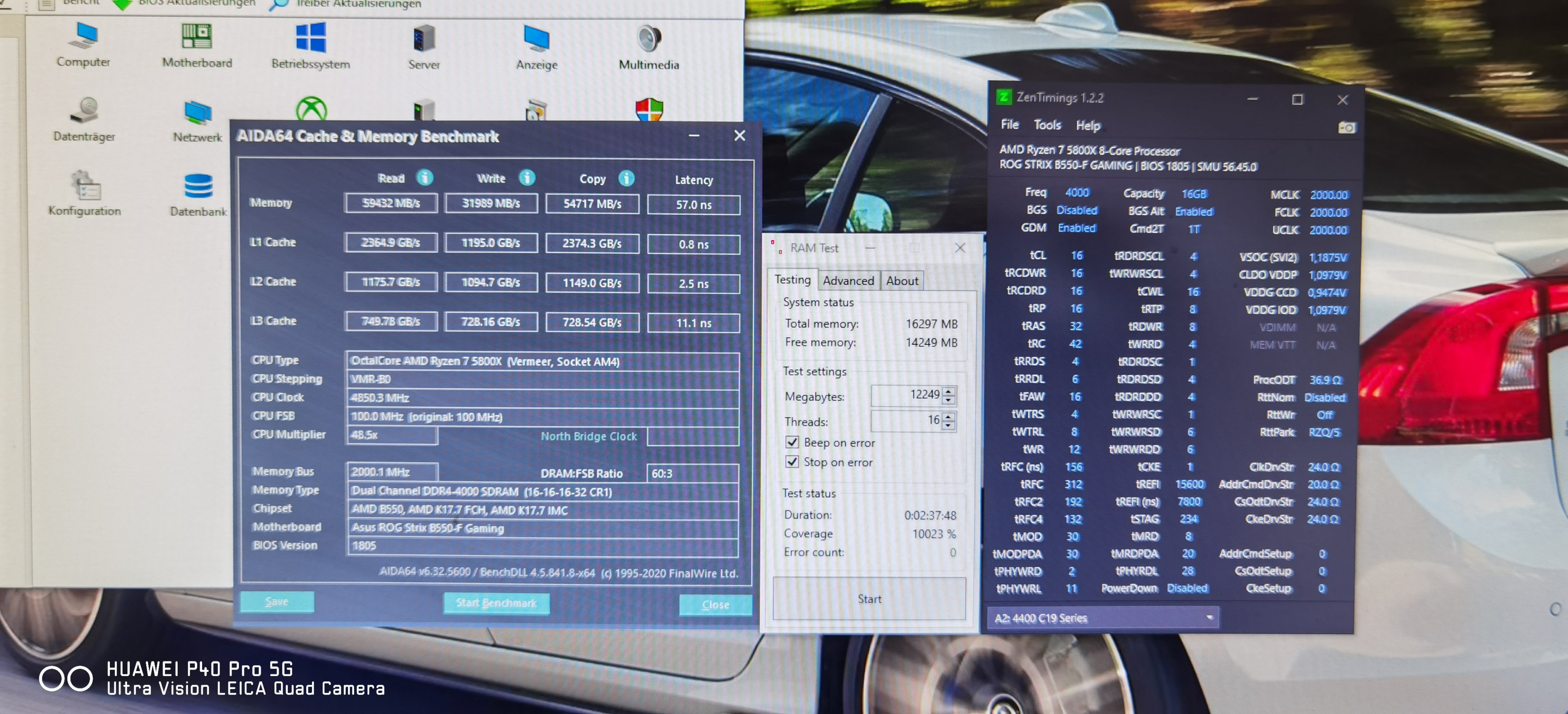Decrease Threads value with down arrow
The height and width of the screenshot is (714, 1568).
(x=948, y=426)
